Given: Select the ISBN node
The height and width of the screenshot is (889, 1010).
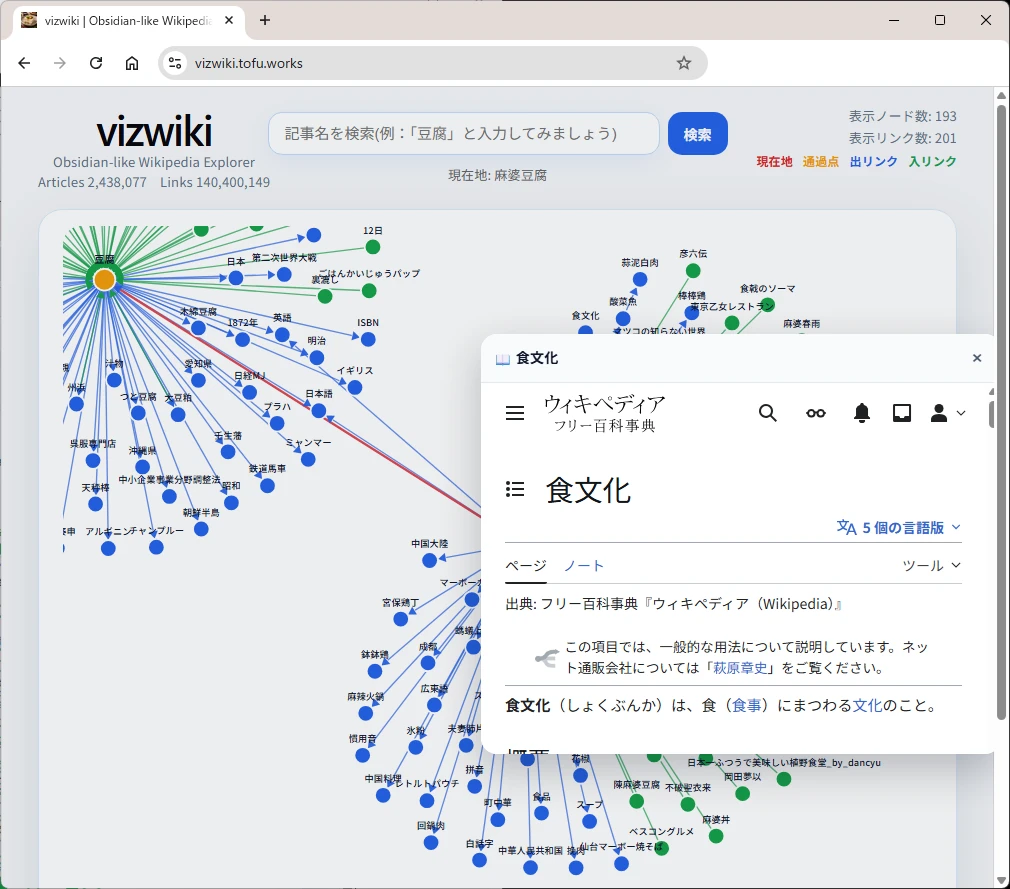Looking at the screenshot, I should coord(368,339).
